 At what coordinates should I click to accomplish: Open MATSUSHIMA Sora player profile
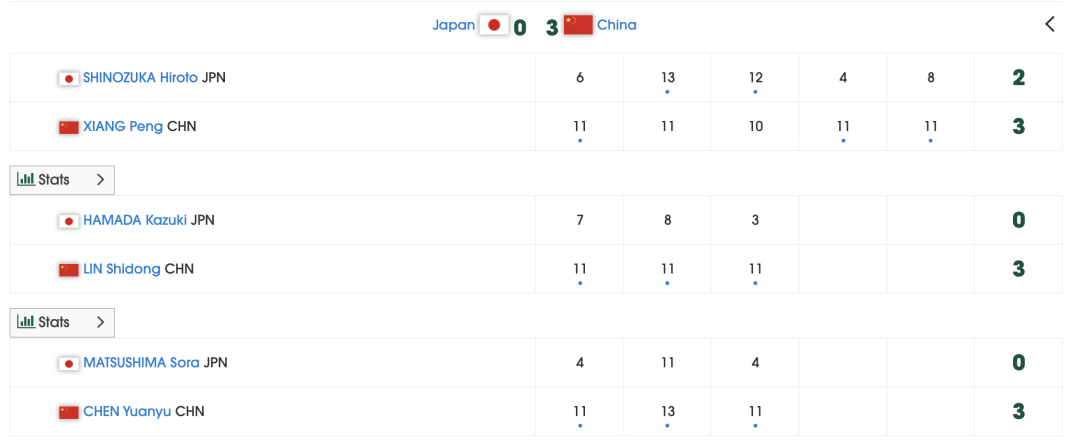pos(142,363)
